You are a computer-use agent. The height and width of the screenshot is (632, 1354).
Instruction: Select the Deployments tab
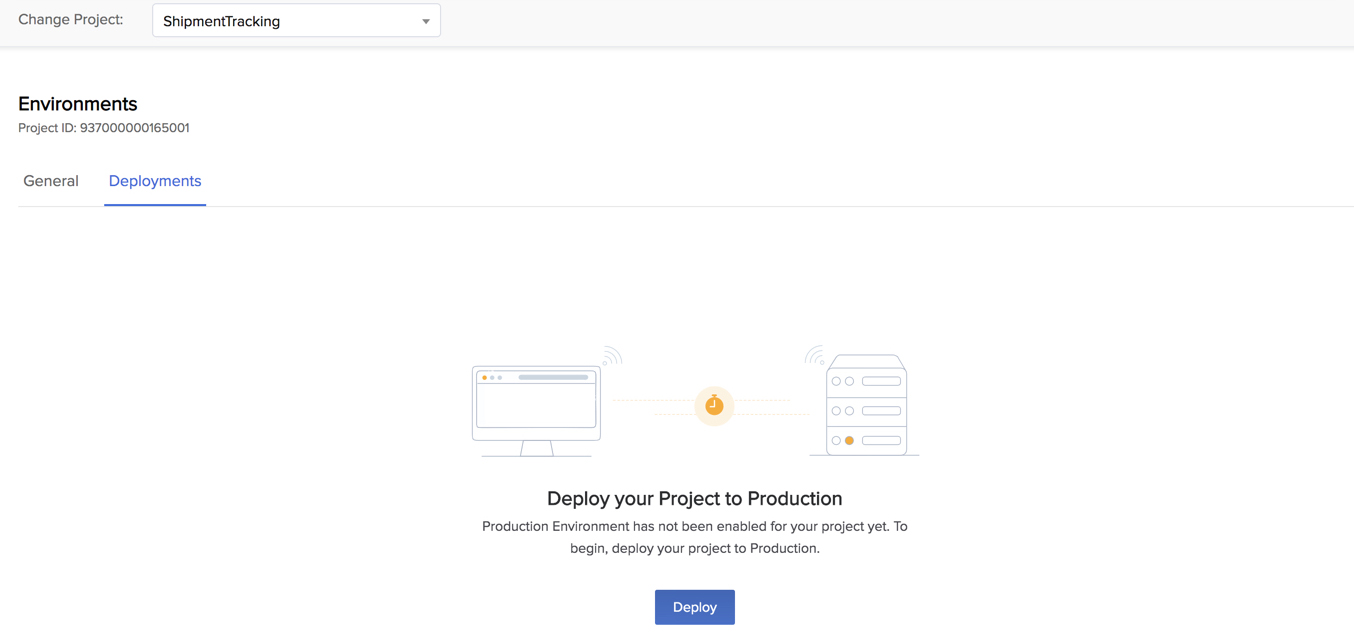[155, 181]
